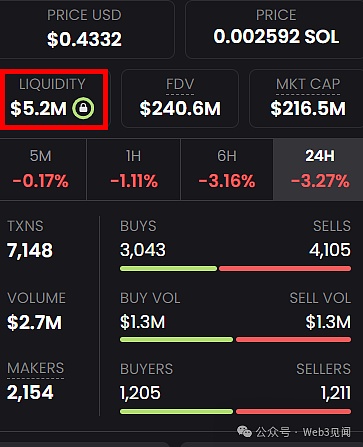Switch to the 6H timeframe tab
363x447 pixels.
point(227,169)
